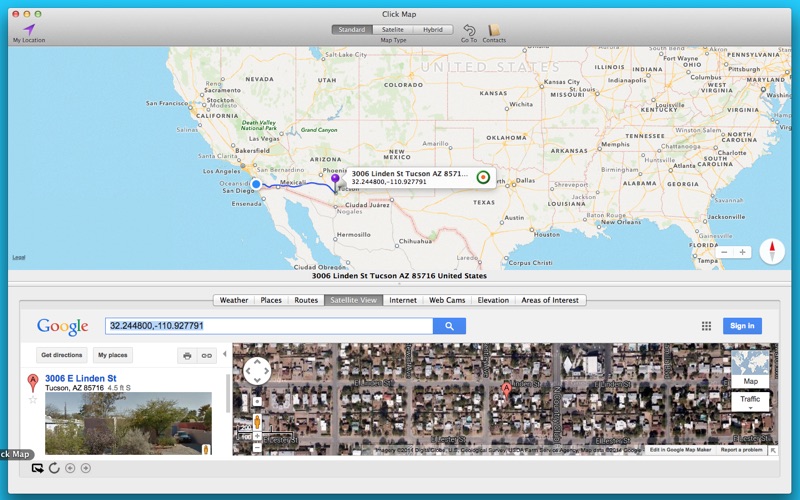This screenshot has height=500, width=800.
Task: Open the Google apps grid icon
Action: pos(706,326)
